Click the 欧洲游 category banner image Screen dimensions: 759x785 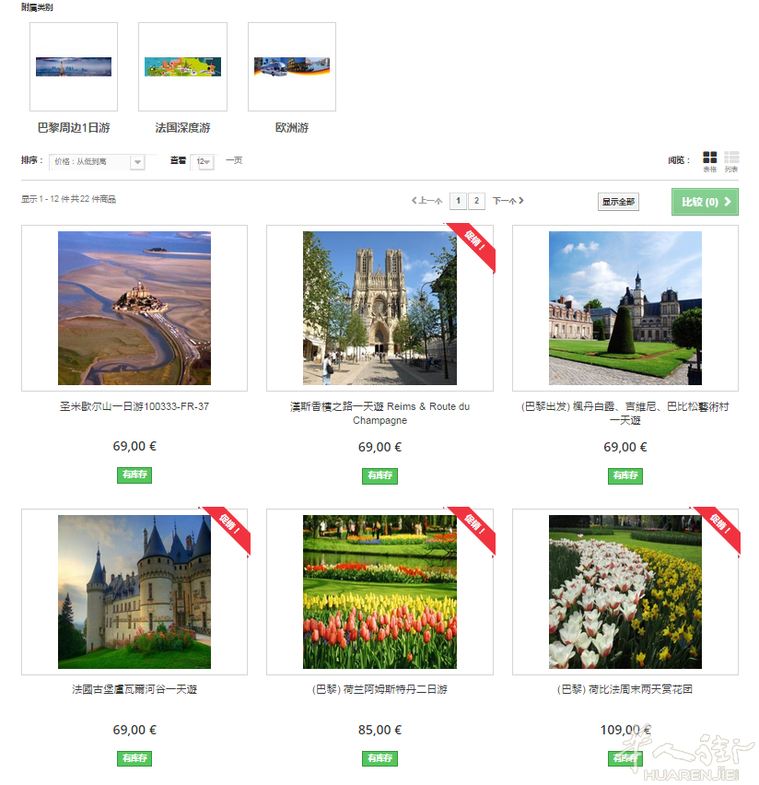(291, 67)
